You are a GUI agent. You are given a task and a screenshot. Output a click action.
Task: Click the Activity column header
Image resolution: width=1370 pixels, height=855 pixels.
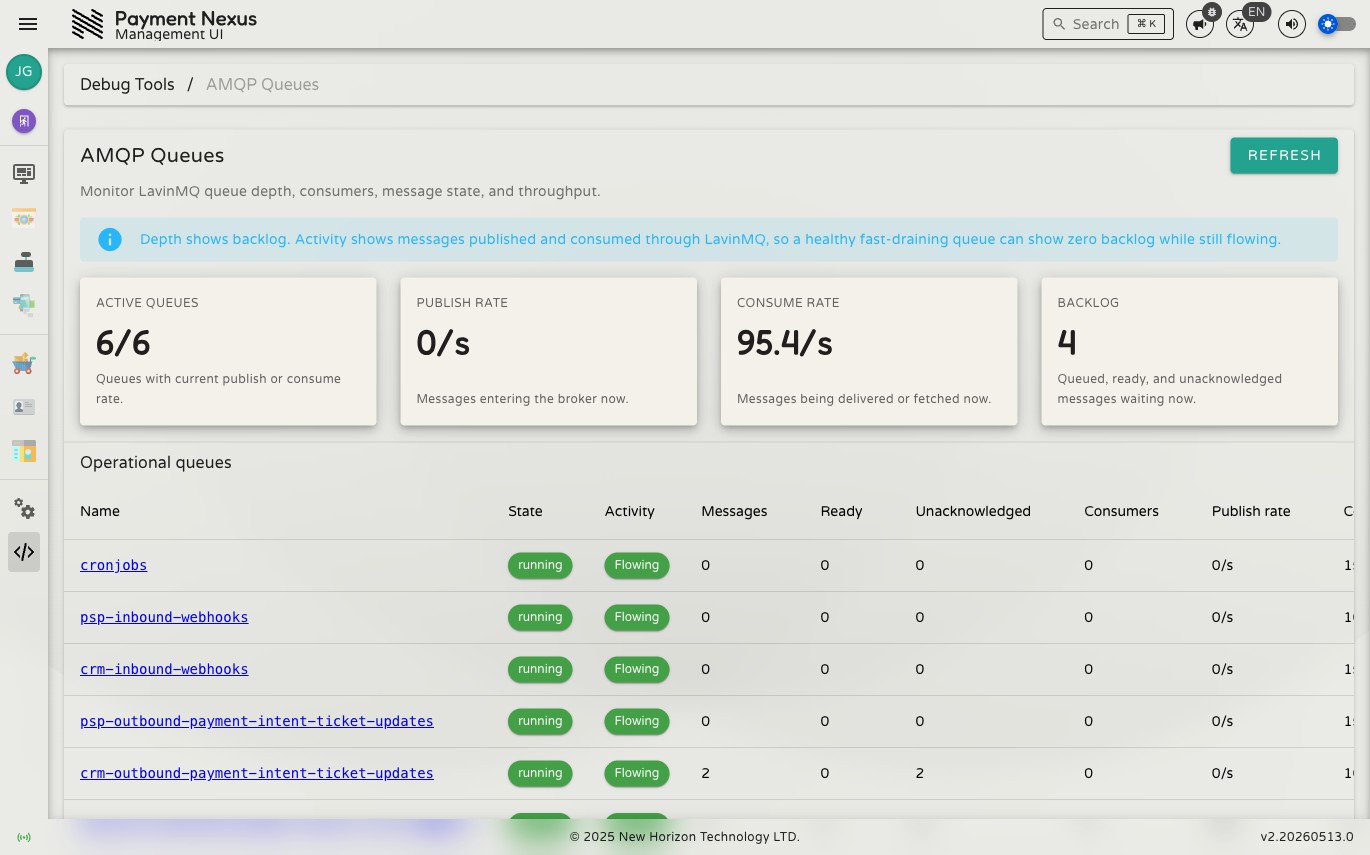point(629,511)
